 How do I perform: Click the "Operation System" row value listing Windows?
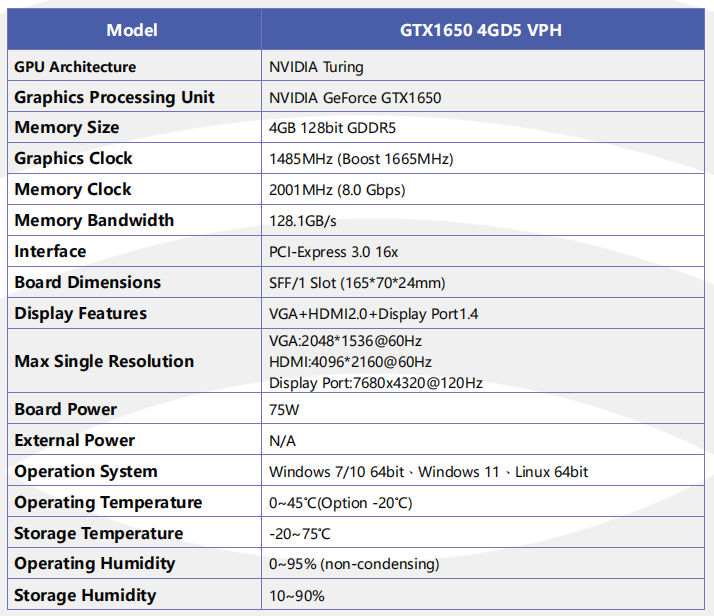pos(429,472)
